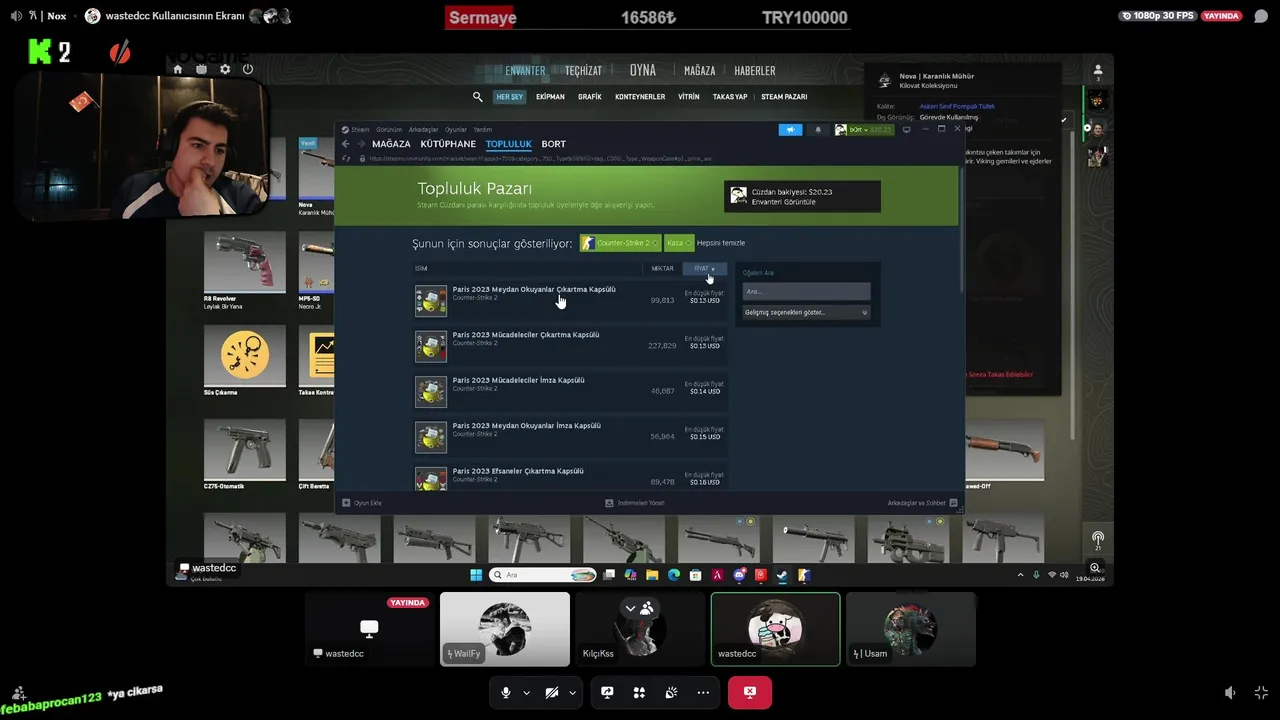
Task: Sort market listings by MİKTAR
Action: [x=662, y=268]
